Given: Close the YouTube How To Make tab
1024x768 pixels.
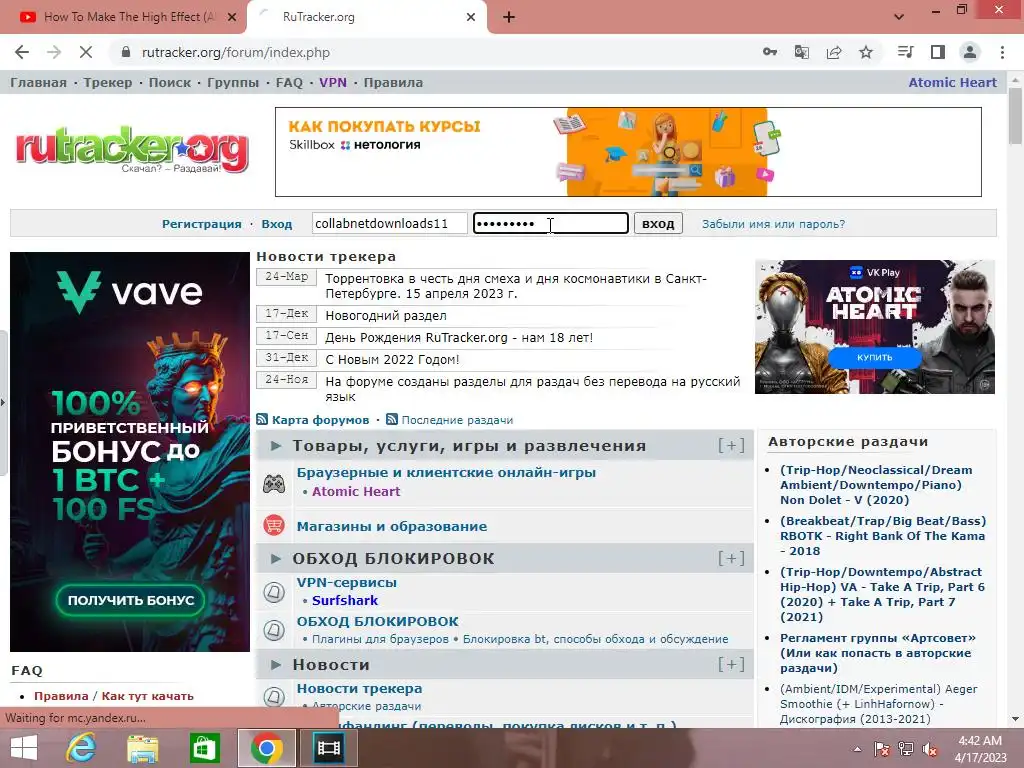Looking at the screenshot, I should click(x=232, y=18).
